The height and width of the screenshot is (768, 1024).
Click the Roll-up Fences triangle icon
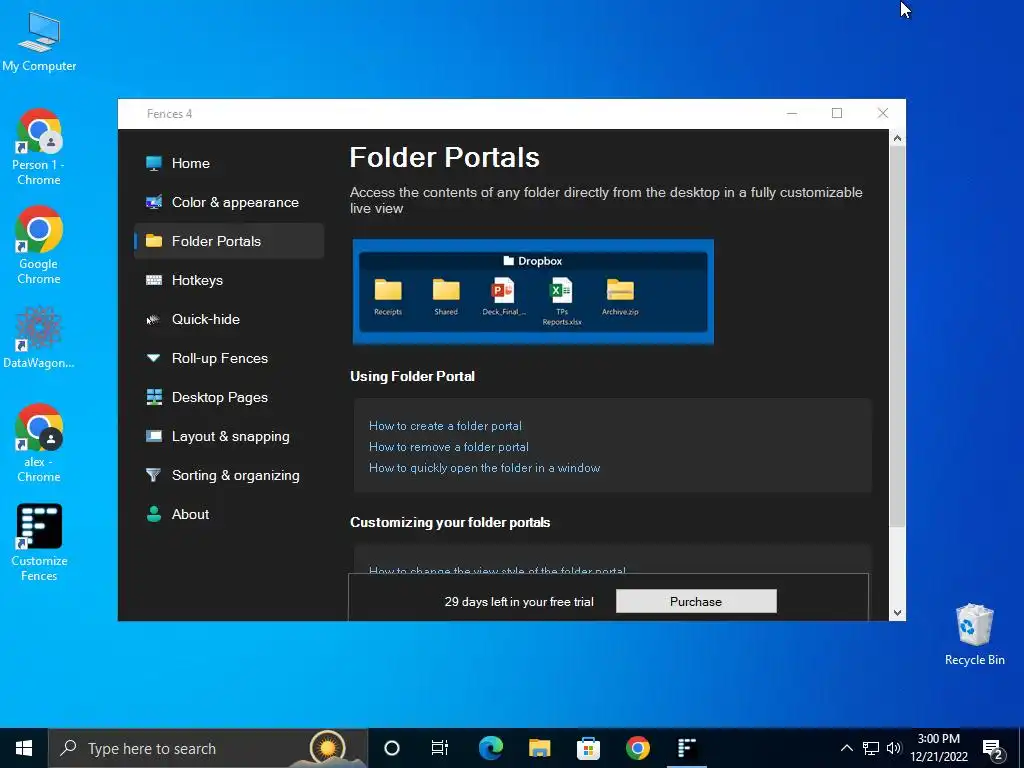(x=154, y=358)
